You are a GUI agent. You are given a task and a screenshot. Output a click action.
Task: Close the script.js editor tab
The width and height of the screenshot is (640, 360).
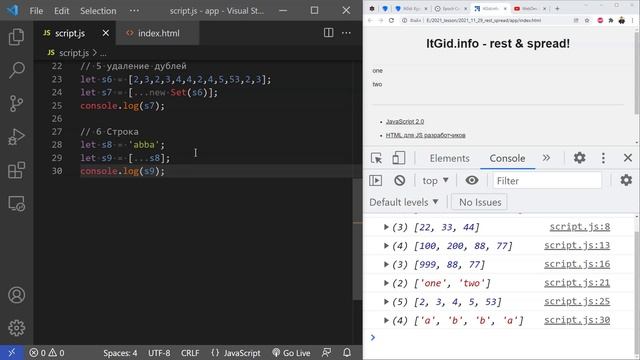pos(105,33)
